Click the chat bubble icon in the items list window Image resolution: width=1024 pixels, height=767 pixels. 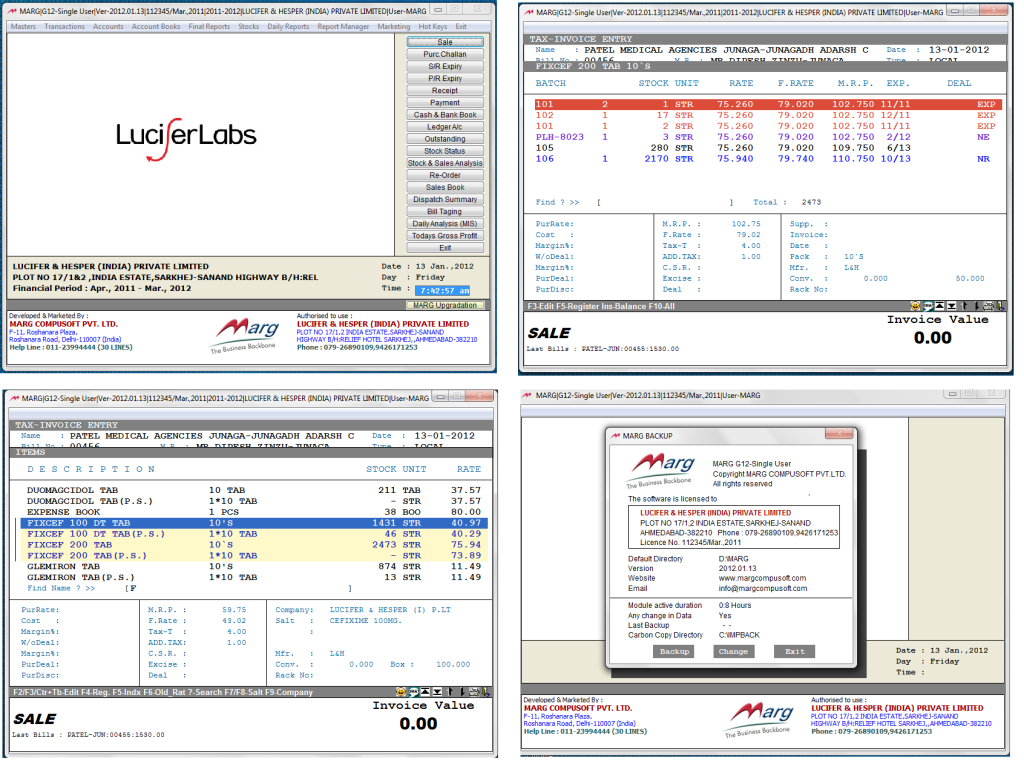pyautogui.click(x=413, y=691)
